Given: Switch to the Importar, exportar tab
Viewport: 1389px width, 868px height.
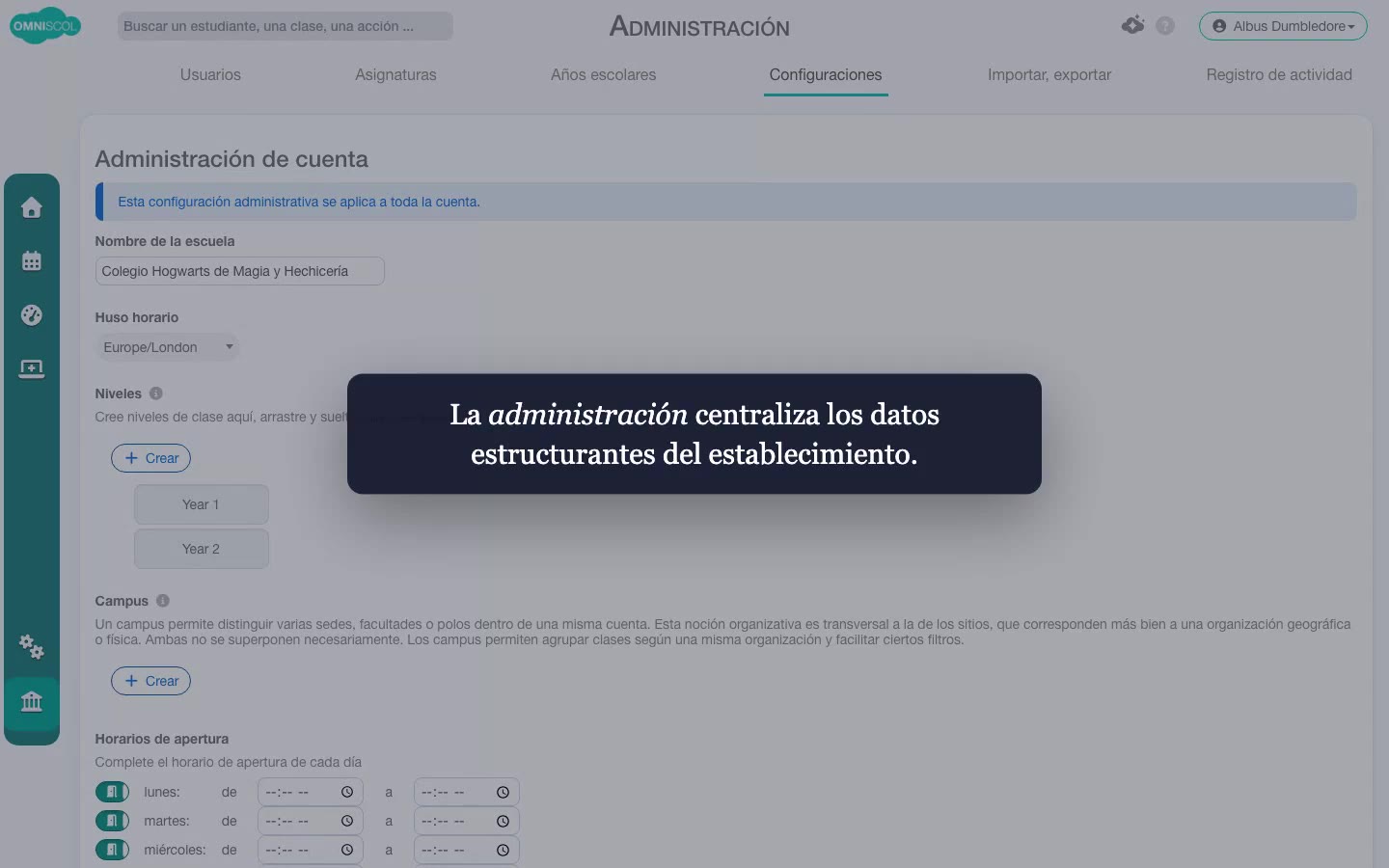Looking at the screenshot, I should pyautogui.click(x=1049, y=74).
